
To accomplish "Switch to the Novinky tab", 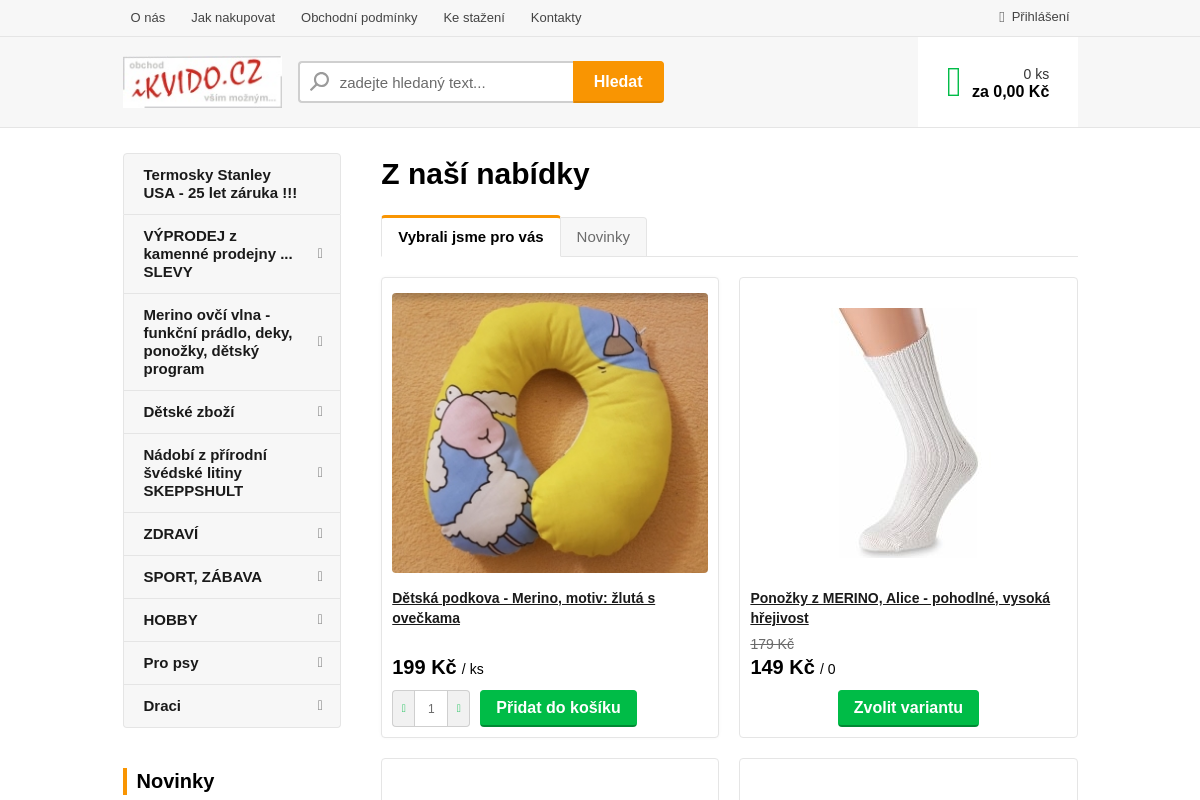I will point(603,236).
